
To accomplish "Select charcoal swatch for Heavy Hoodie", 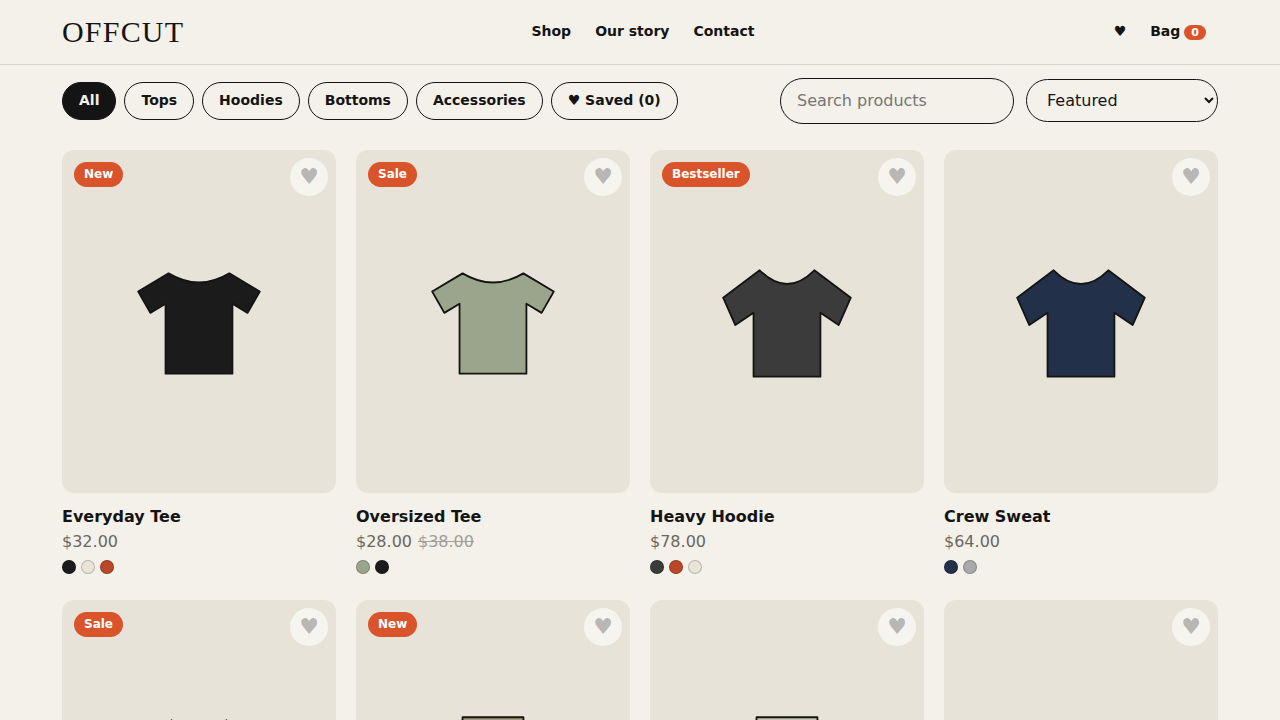I will (657, 567).
